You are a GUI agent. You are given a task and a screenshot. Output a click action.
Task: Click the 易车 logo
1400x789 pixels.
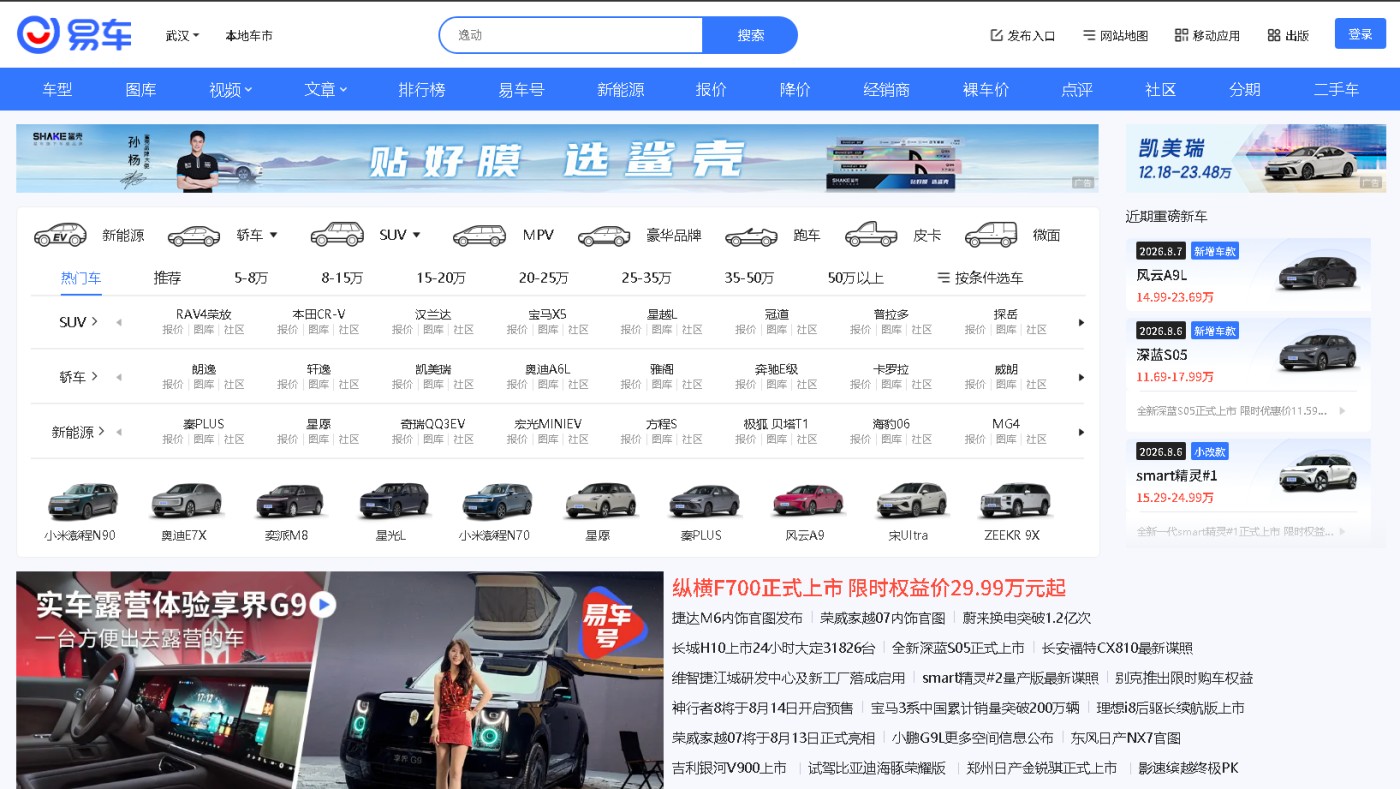(x=75, y=35)
